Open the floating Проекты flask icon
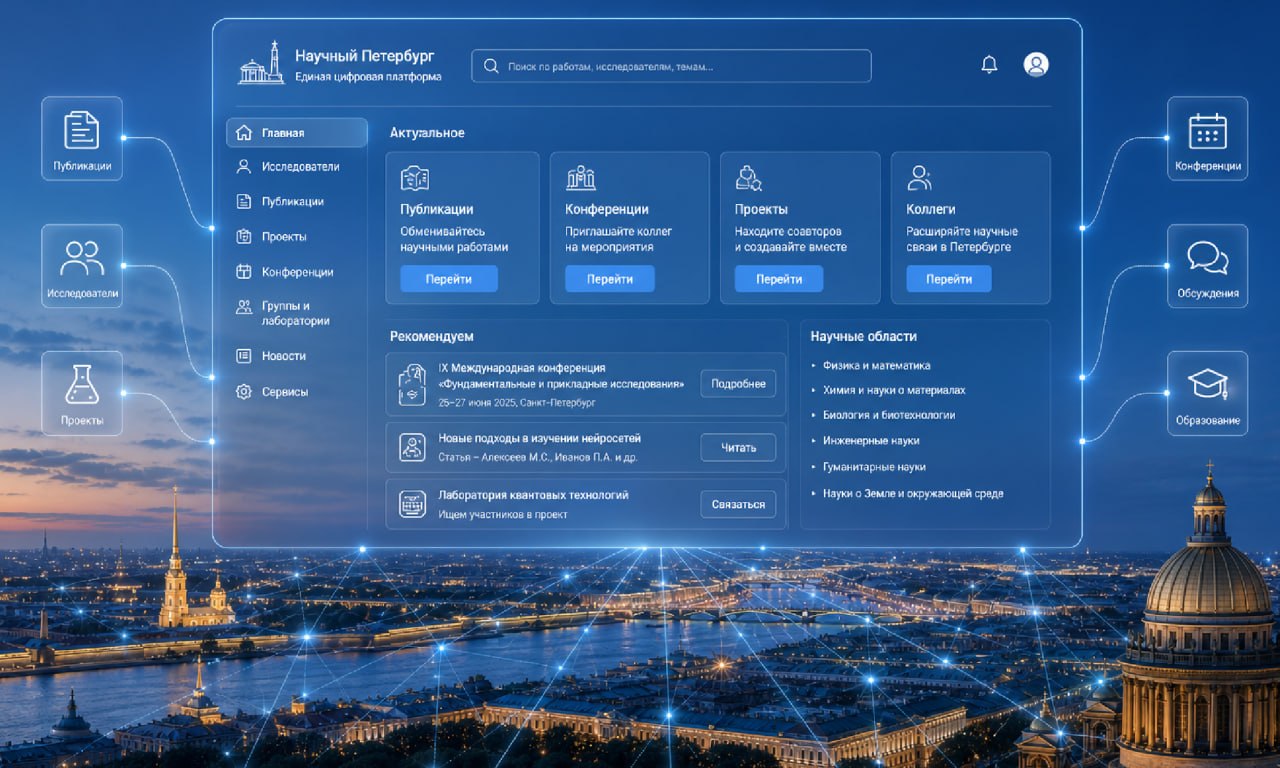Image resolution: width=1280 pixels, height=768 pixels. pyautogui.click(x=82, y=384)
